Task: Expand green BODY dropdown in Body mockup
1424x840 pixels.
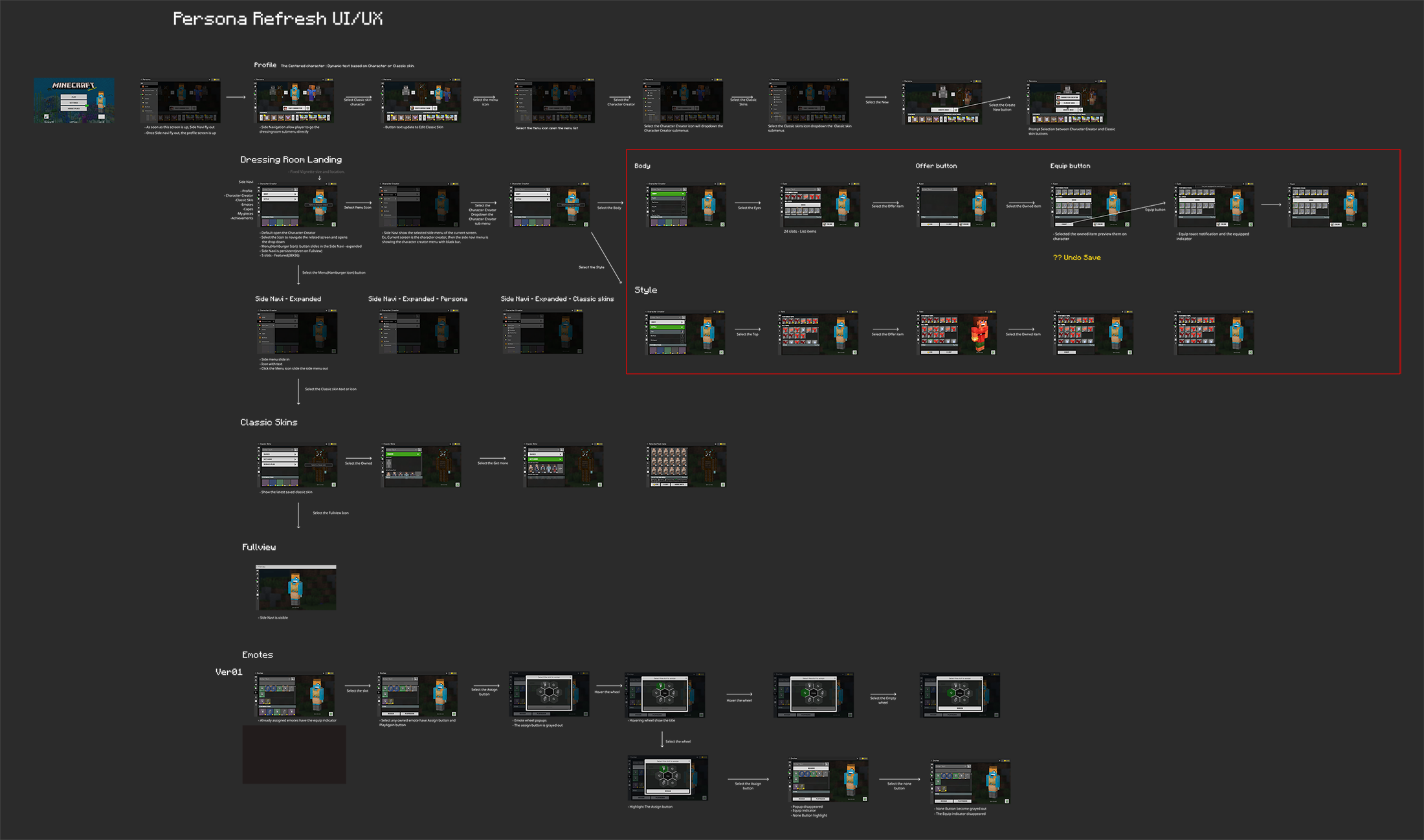Action: [x=667, y=193]
